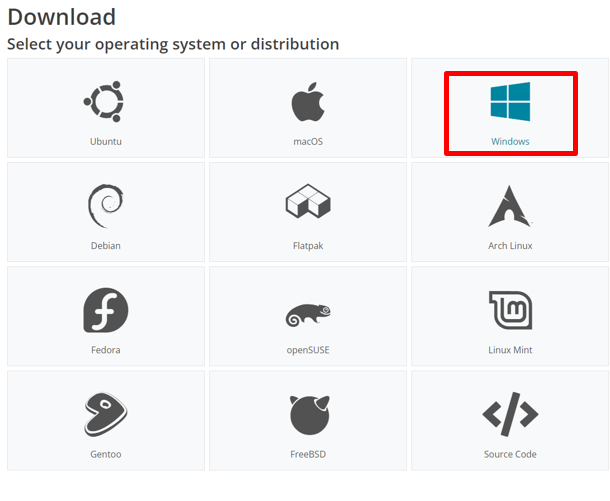Click the Apple macOS logo icon
This screenshot has width=610, height=501.
click(x=308, y=102)
